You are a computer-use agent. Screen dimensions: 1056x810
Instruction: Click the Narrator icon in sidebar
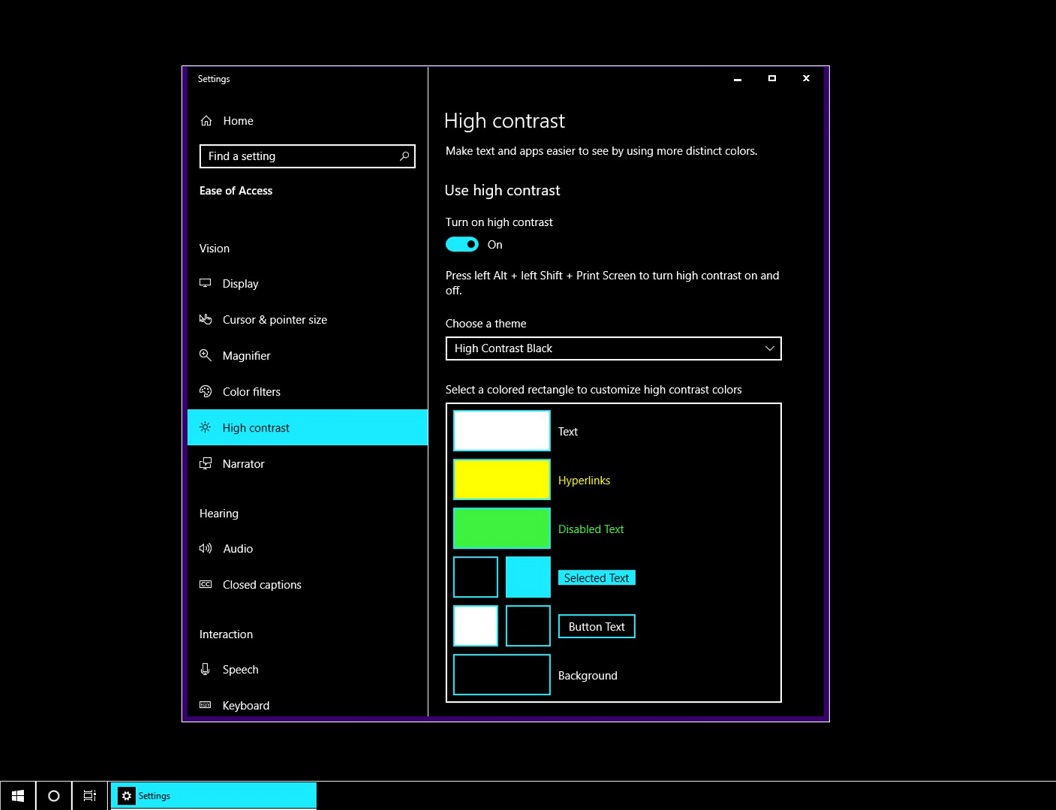pos(206,464)
